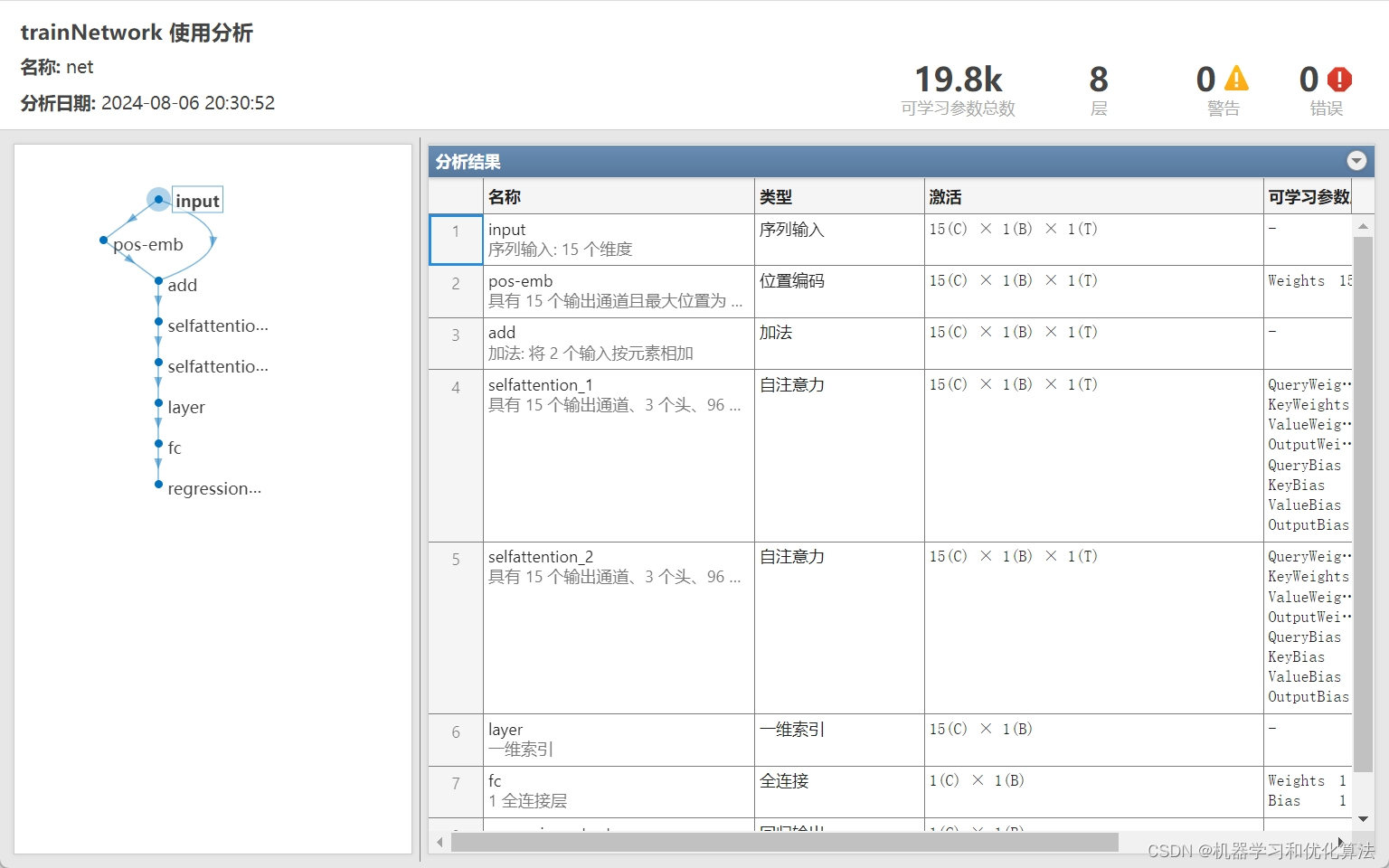This screenshot has width=1389, height=868.
Task: Click the network name net text
Action: [80, 67]
